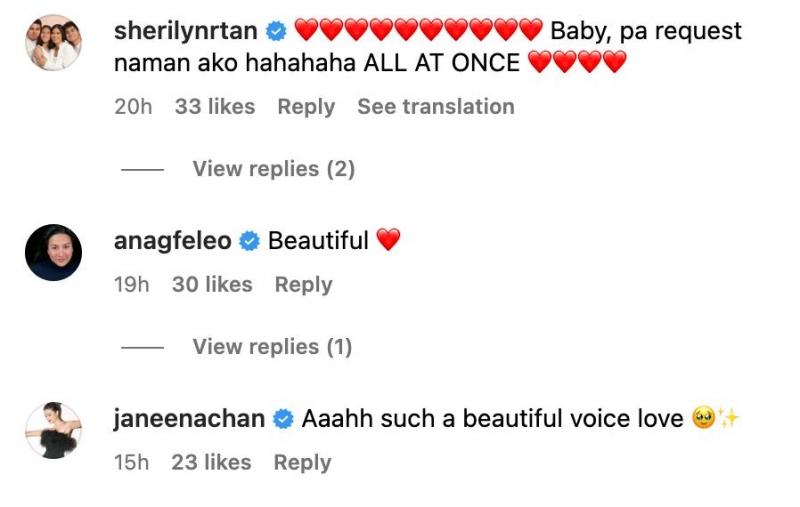See translation of sherilynrtan's comment
The height and width of the screenshot is (507, 800).
[436, 107]
